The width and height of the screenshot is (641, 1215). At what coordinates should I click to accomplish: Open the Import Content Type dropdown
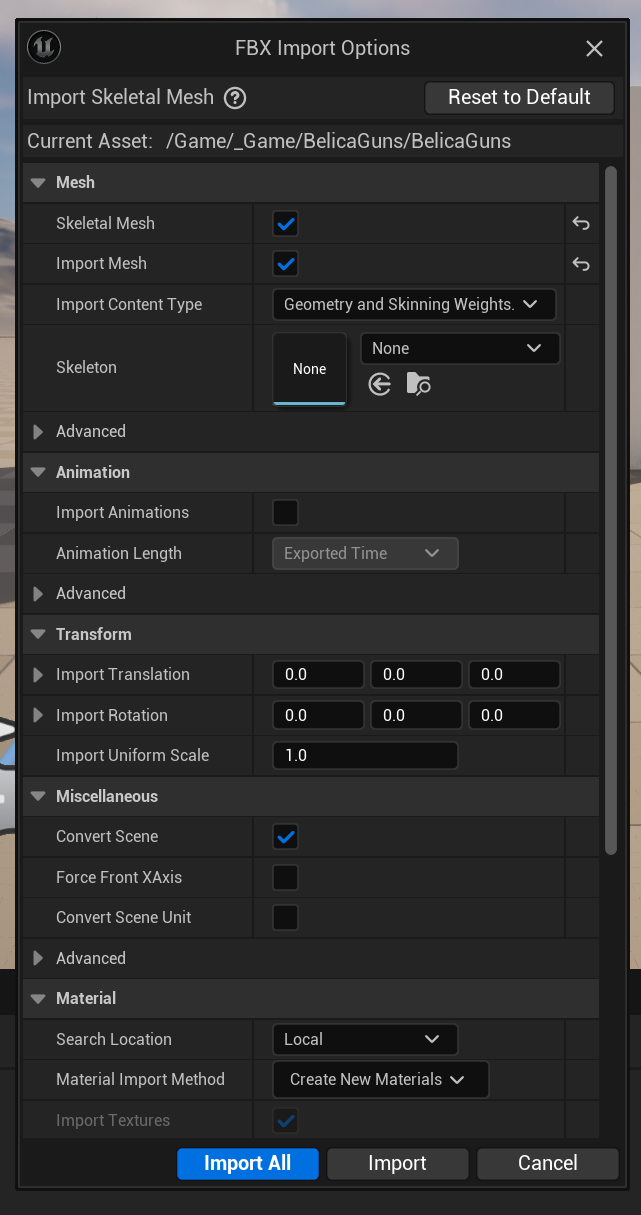tap(414, 305)
